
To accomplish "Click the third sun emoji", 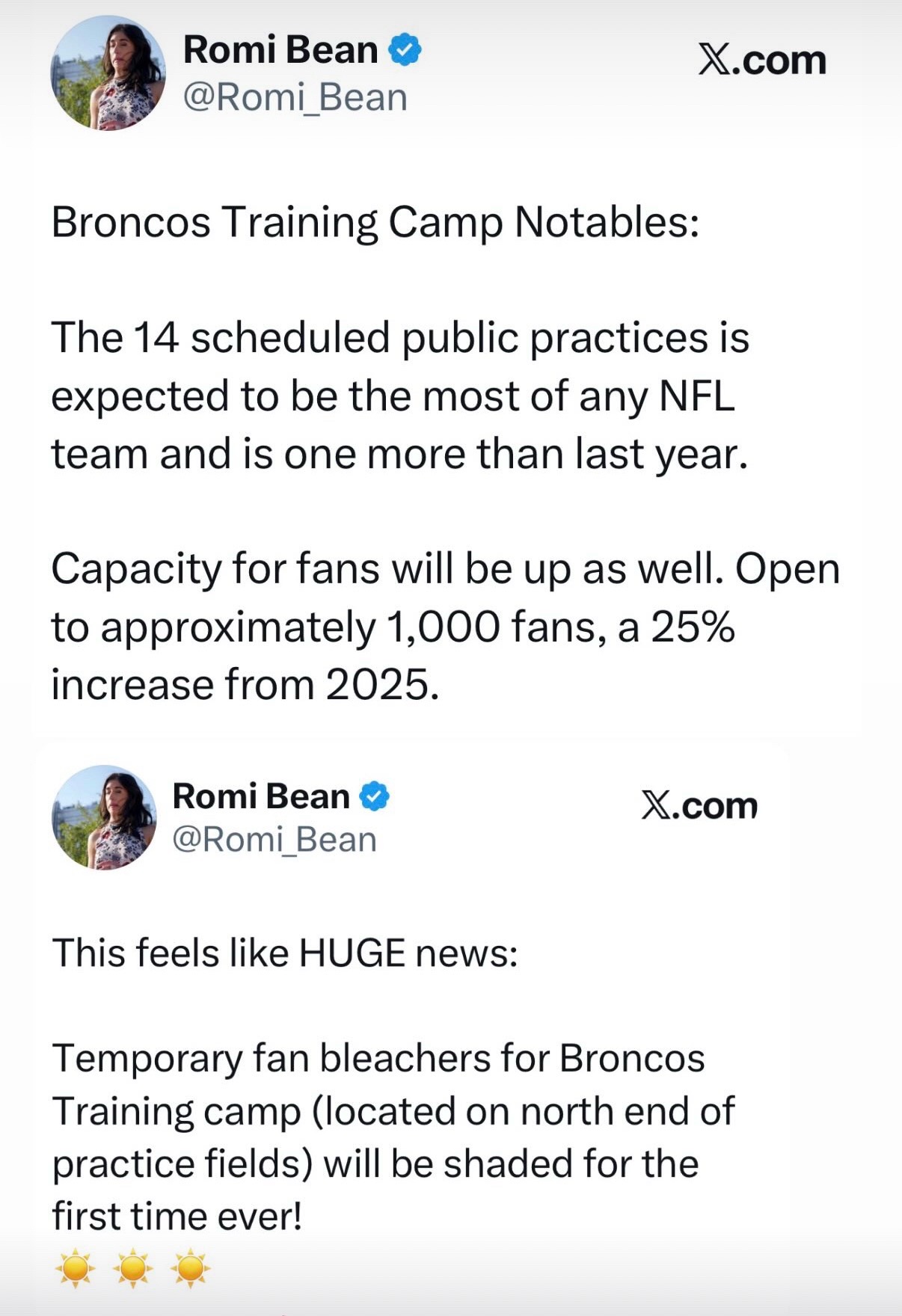I will click(x=191, y=1267).
